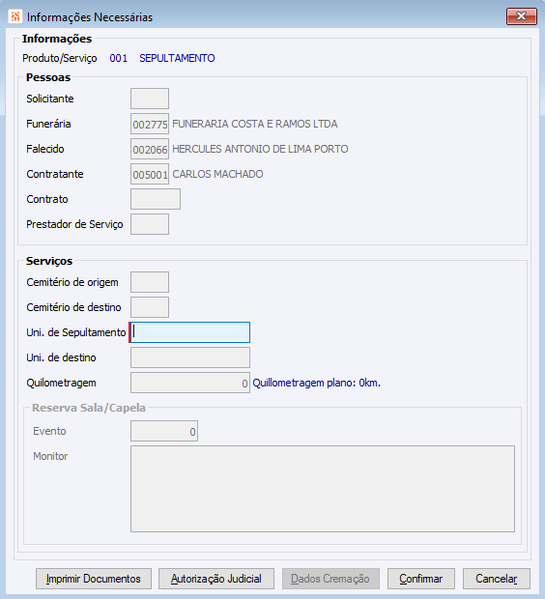Confirm the form with Confirmar

tap(421, 579)
